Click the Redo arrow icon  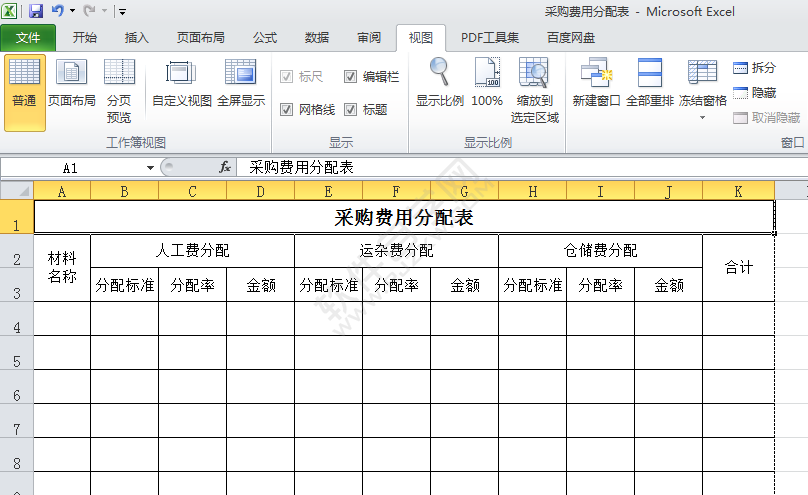pyautogui.click(x=89, y=10)
